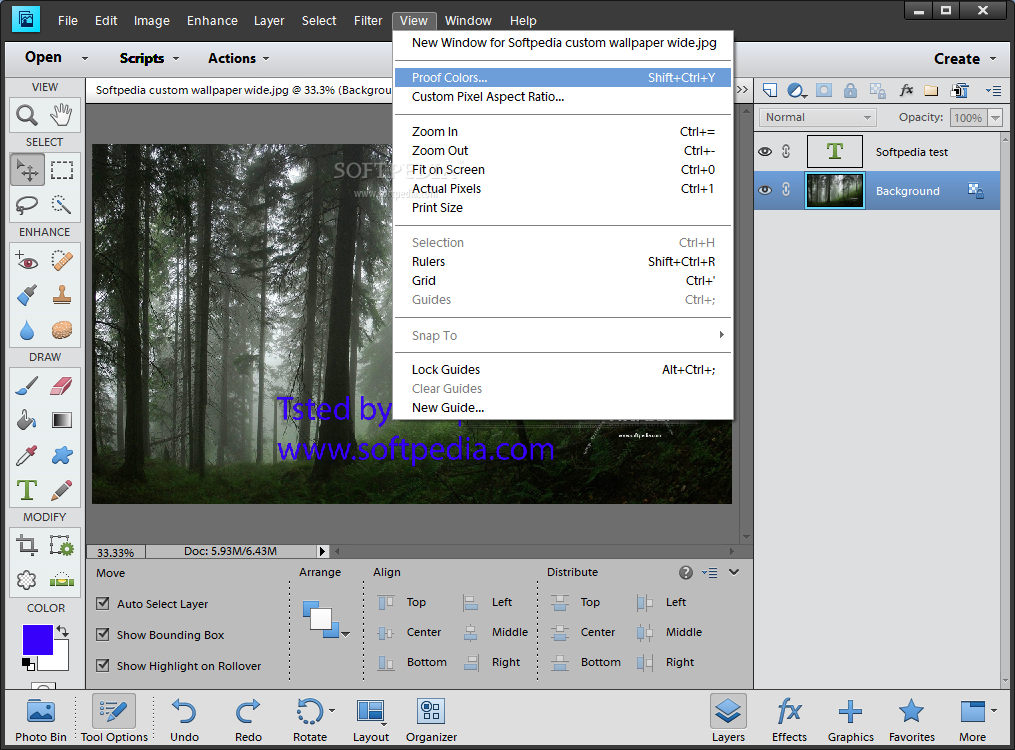Viewport: 1015px width, 750px height.
Task: Open the Filter menu
Action: [x=368, y=21]
